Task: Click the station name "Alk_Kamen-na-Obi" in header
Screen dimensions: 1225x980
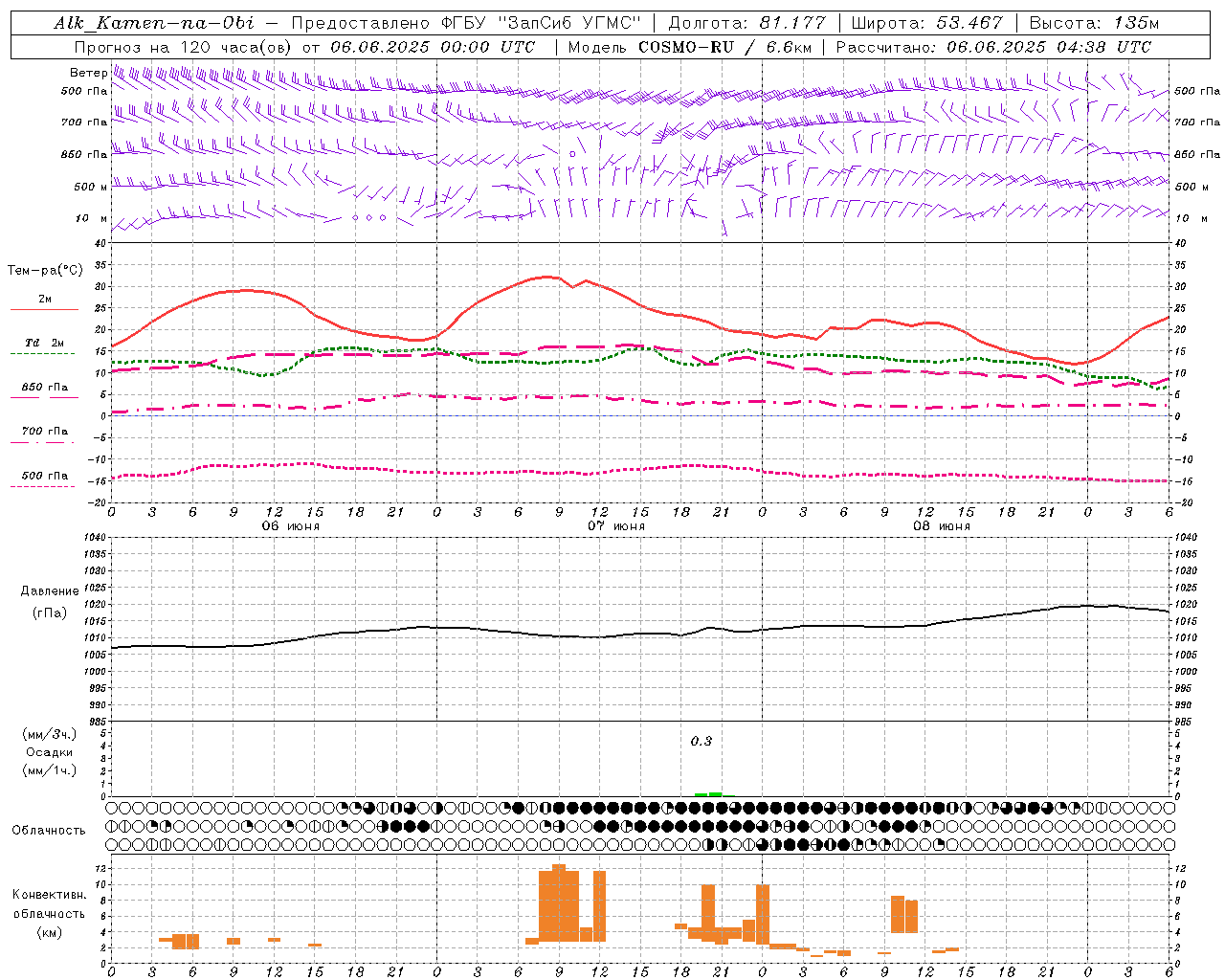Action: (154, 23)
